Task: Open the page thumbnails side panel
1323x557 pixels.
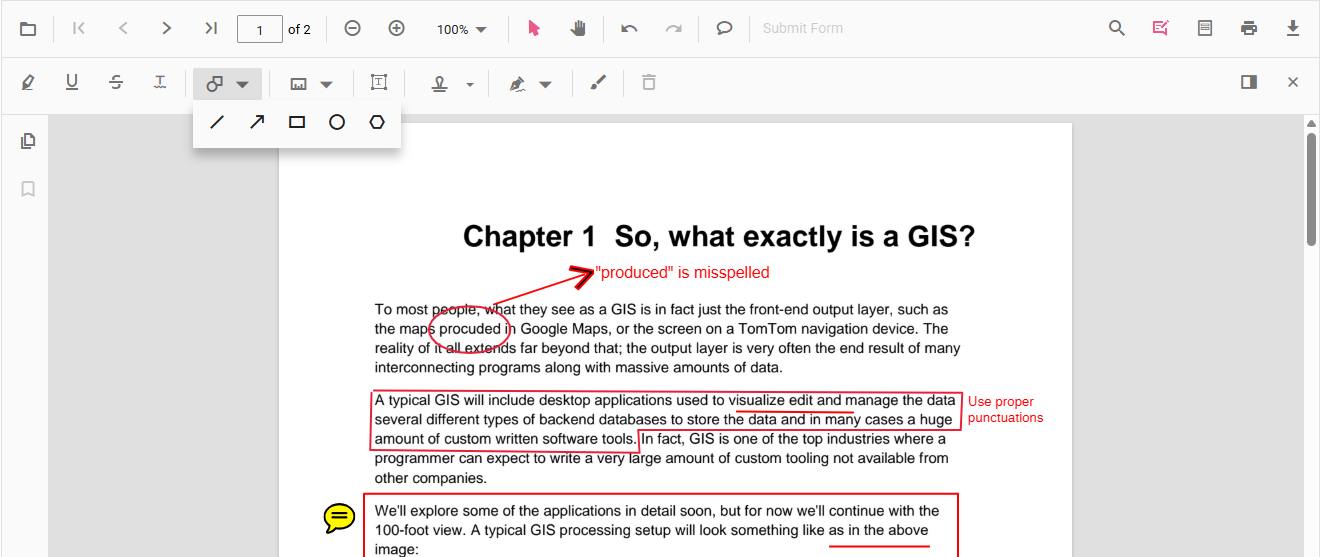Action: coord(28,141)
